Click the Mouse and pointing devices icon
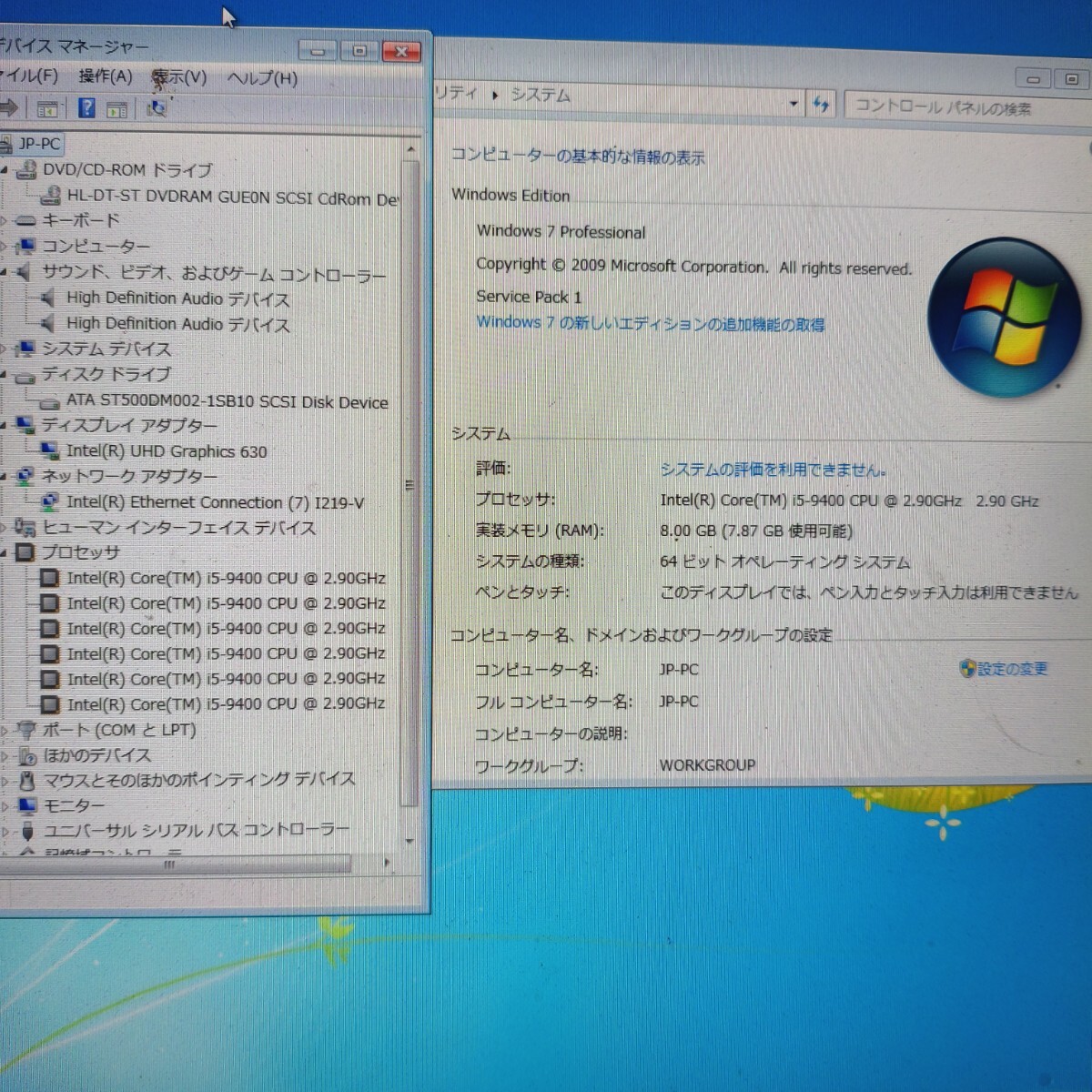This screenshot has width=1092, height=1092. 25,780
